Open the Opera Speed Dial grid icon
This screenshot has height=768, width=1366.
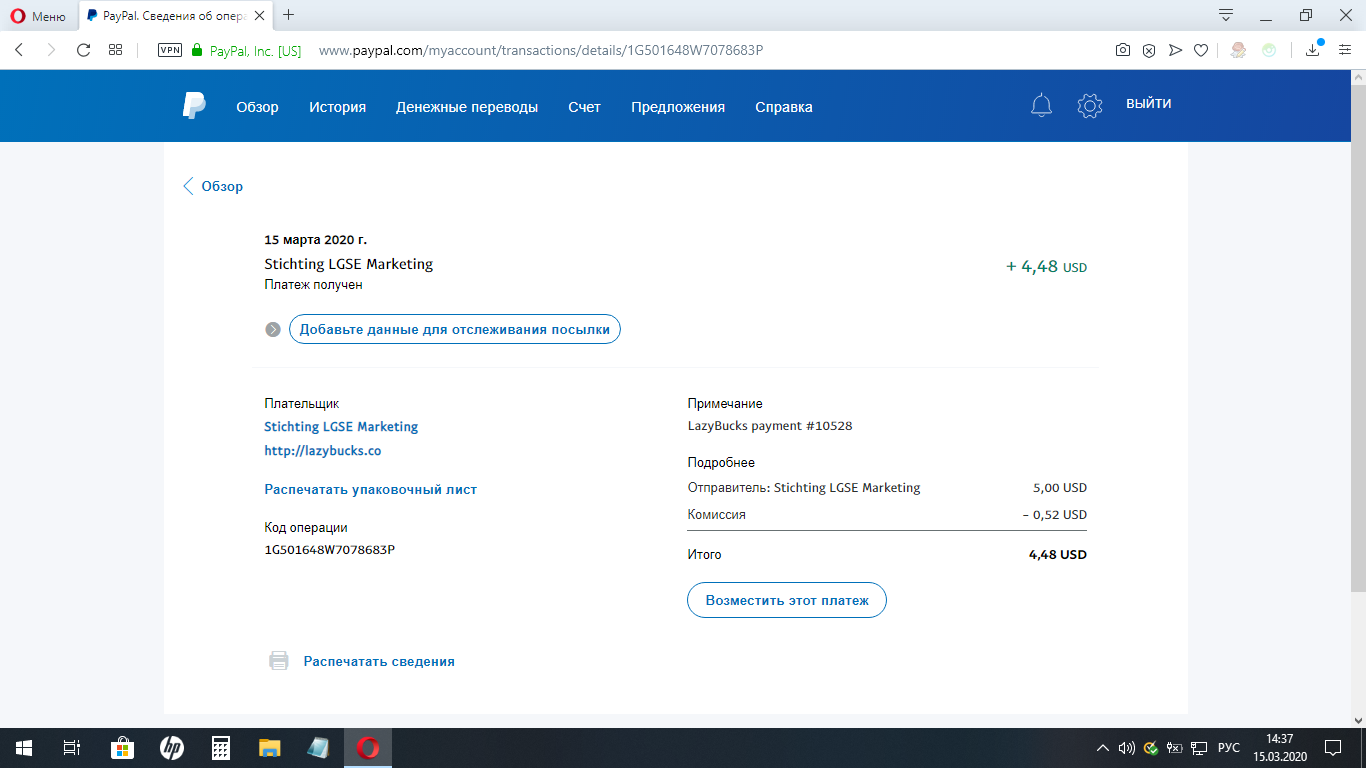pos(116,50)
